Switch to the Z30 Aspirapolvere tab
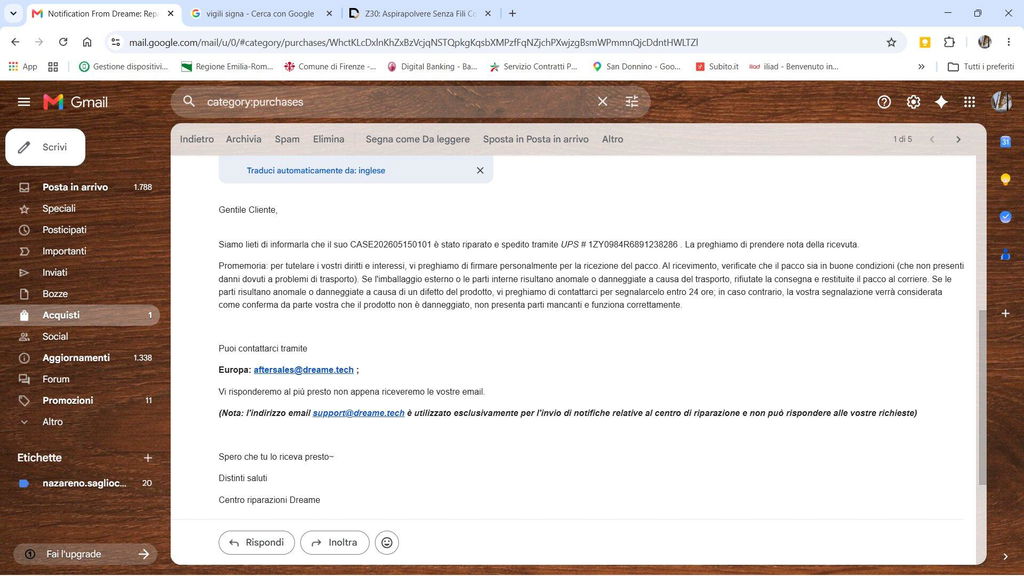The image size is (1024, 576). 420,13
